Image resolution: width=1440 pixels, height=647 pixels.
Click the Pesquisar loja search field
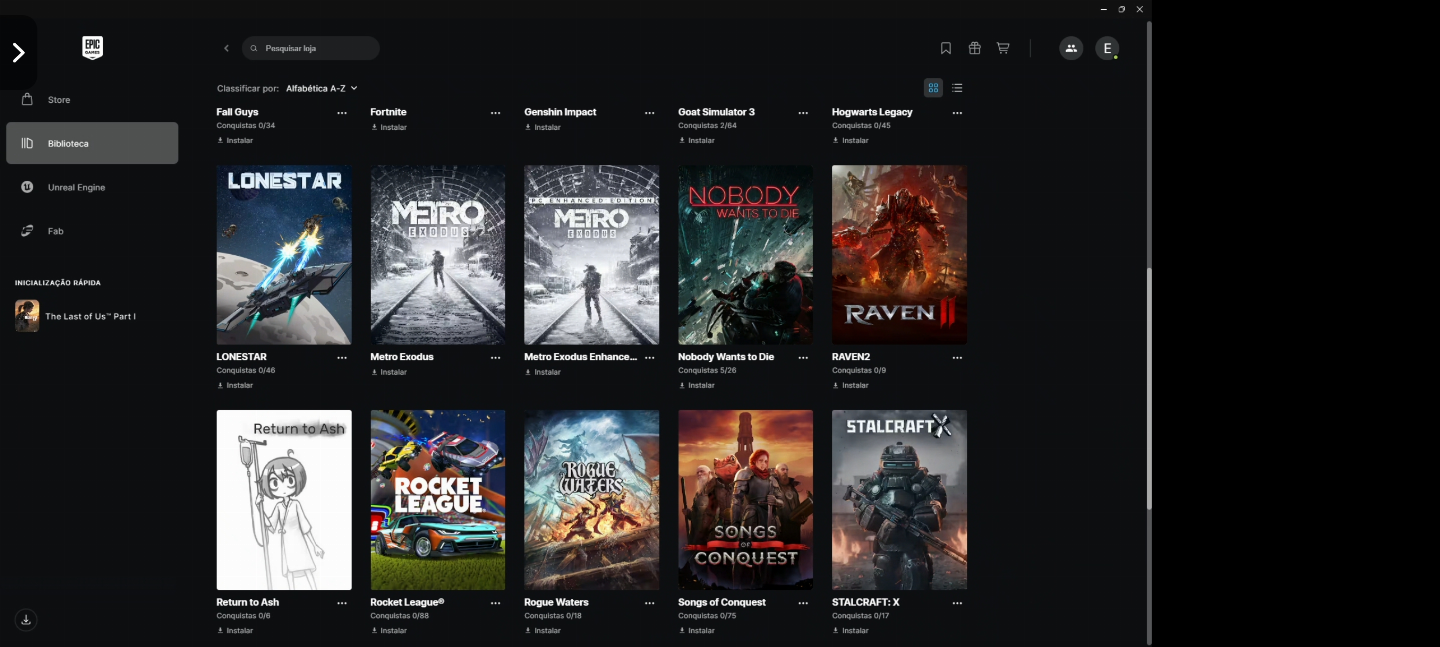(x=311, y=48)
